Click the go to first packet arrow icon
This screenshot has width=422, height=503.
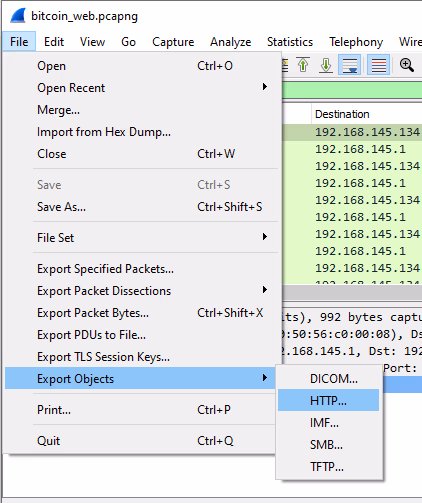(x=303, y=65)
